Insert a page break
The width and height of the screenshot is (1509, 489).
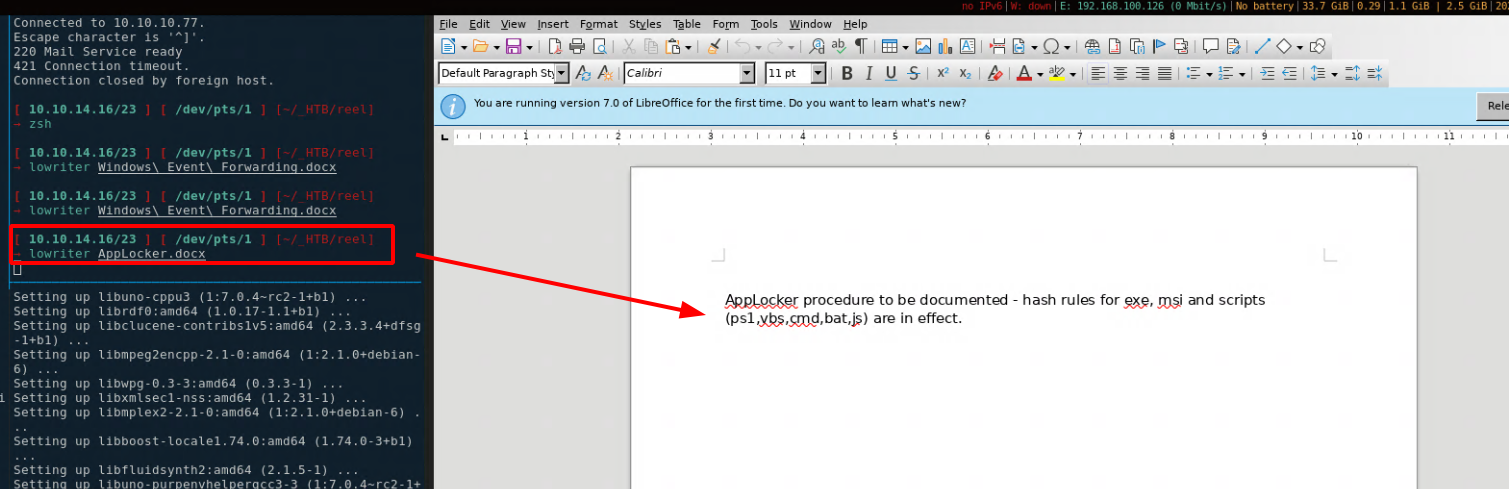pyautogui.click(x=997, y=46)
